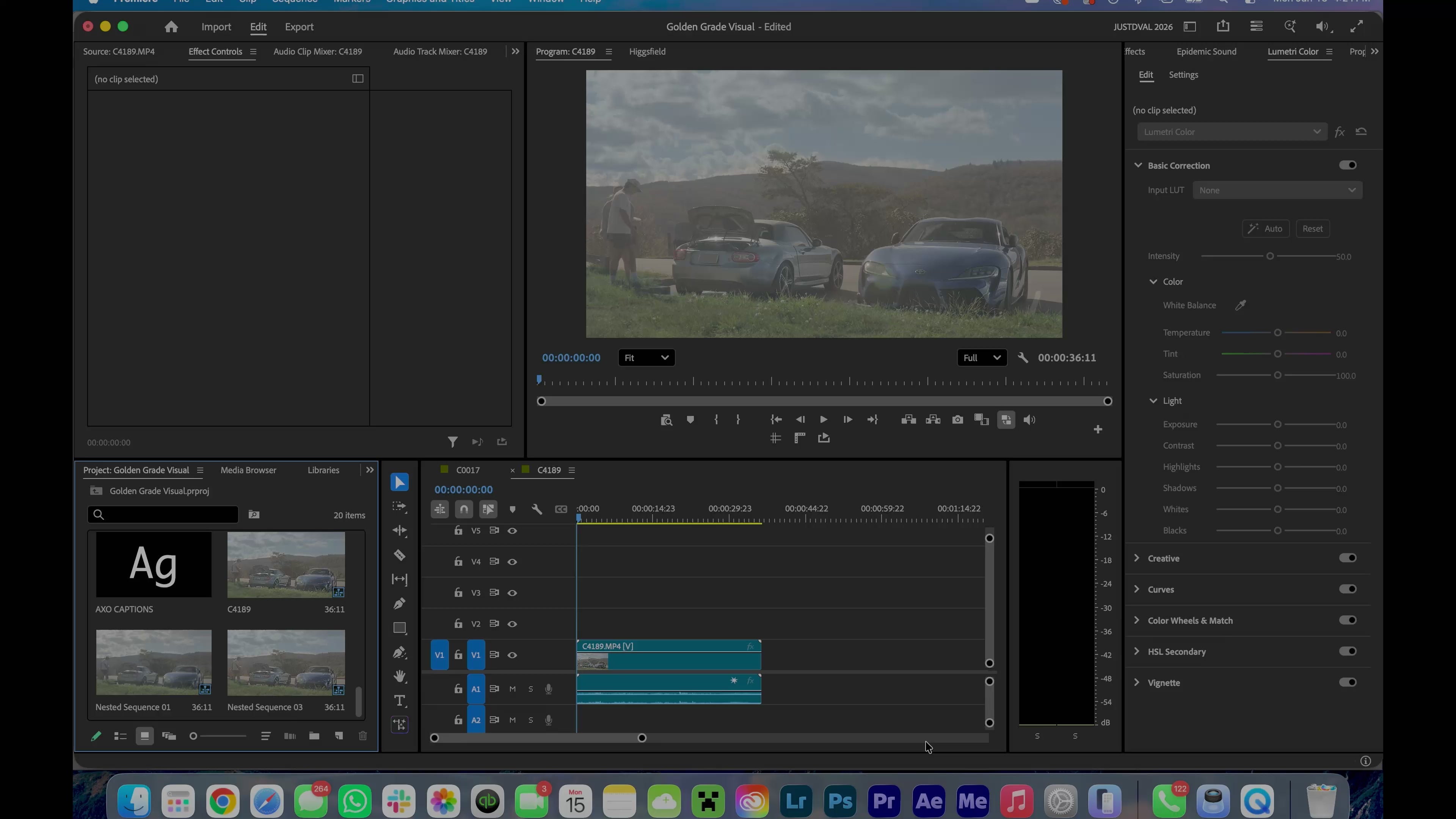
Task: Toggle the HSL Secondary switch
Action: [x=1348, y=651]
